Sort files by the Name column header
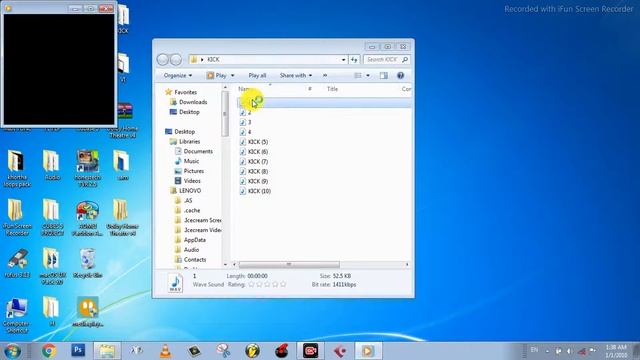Image resolution: width=640 pixels, height=360 pixels. pyautogui.click(x=269, y=89)
